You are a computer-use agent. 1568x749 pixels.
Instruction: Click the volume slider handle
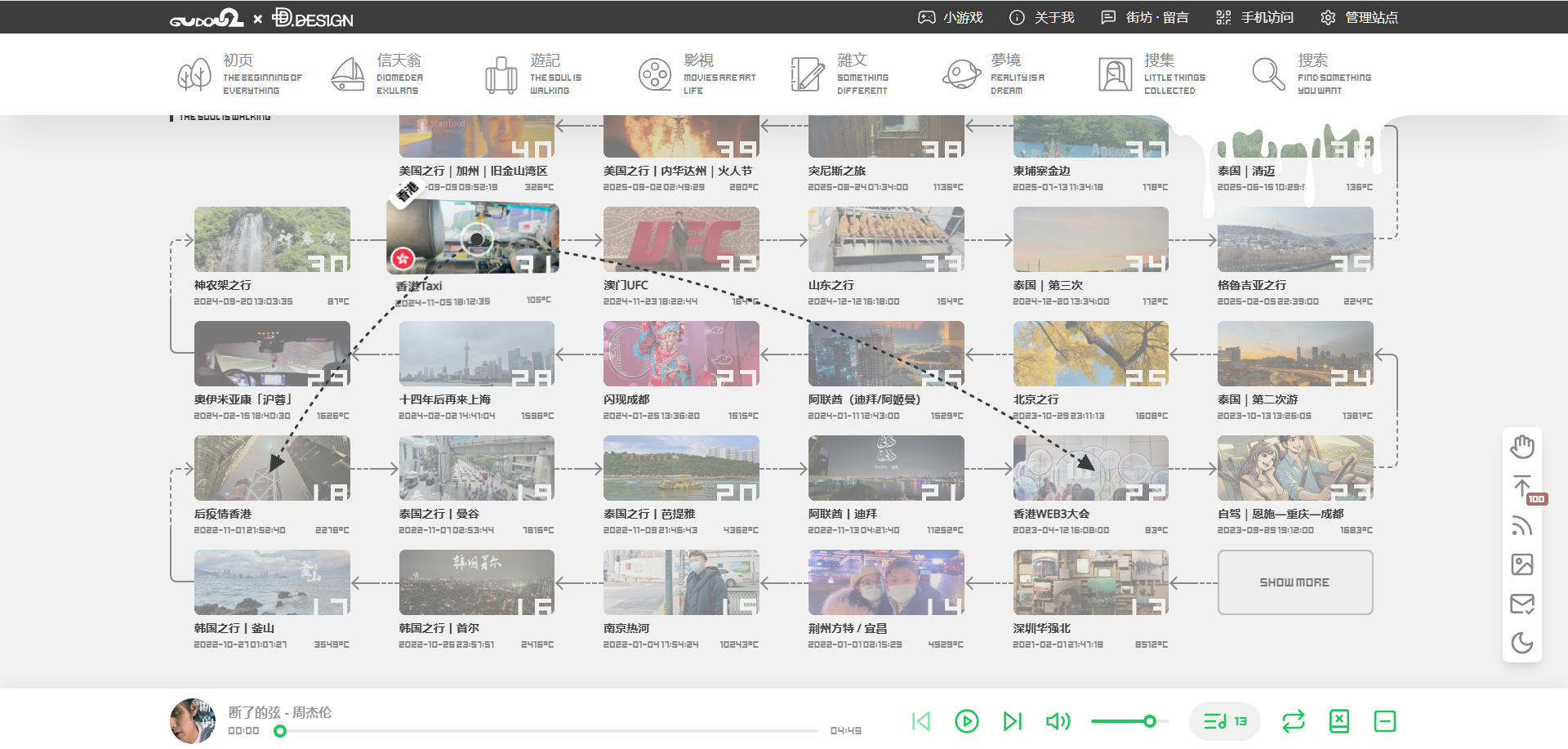click(1149, 721)
